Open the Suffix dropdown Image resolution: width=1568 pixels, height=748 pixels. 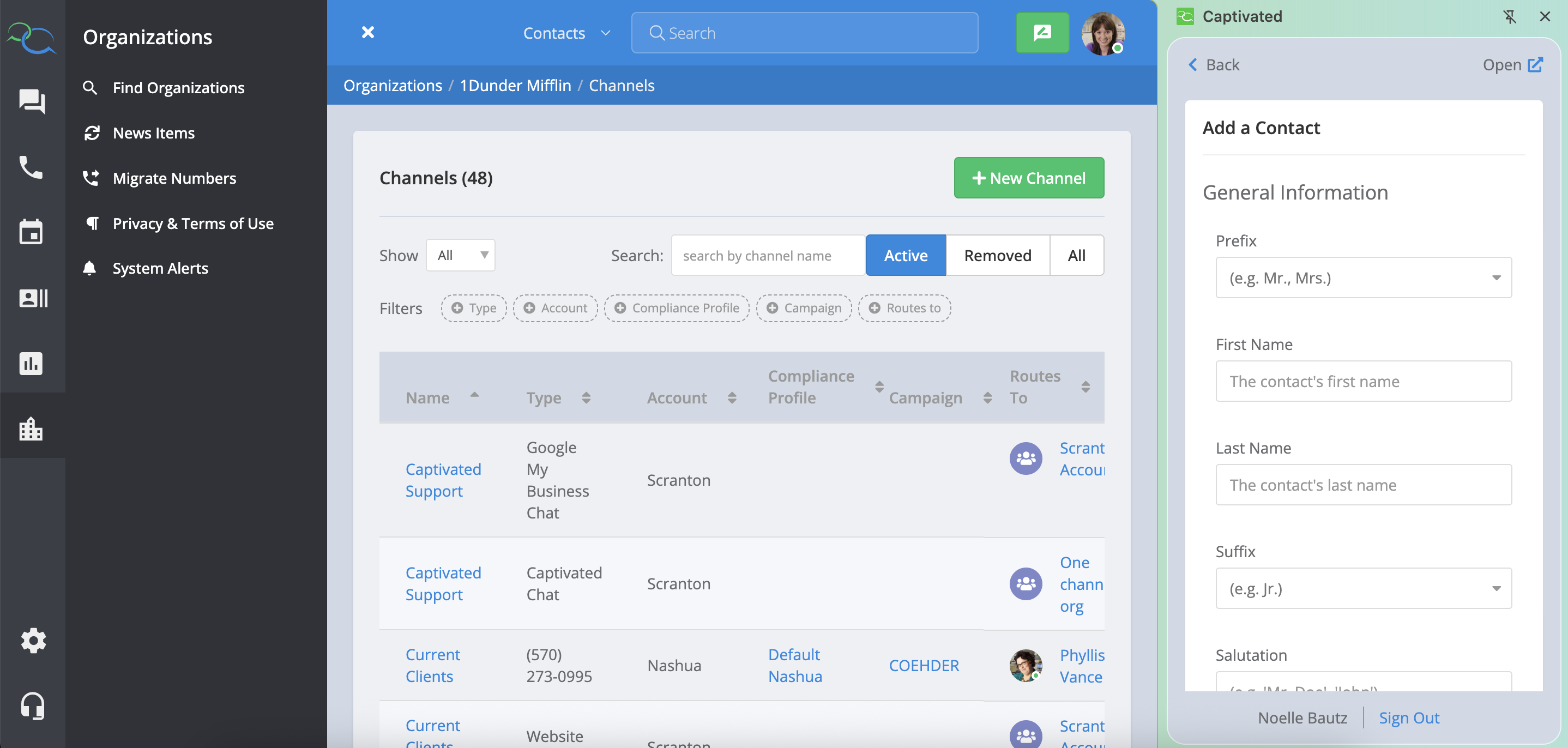(x=1364, y=588)
